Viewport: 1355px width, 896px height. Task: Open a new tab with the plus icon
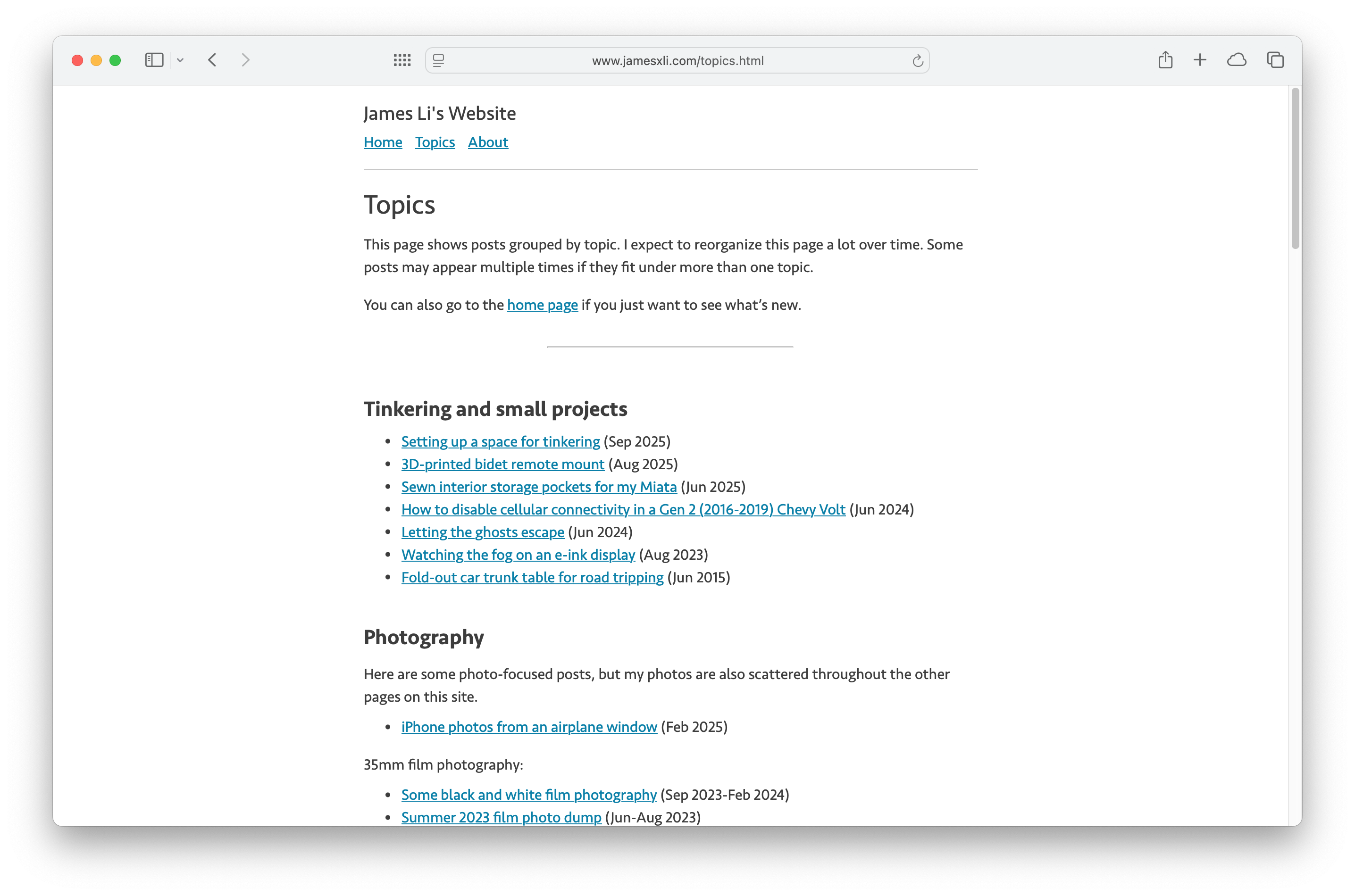(x=1199, y=60)
